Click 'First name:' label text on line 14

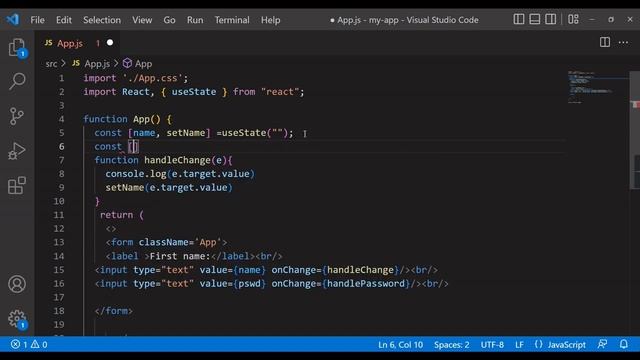[180, 256]
